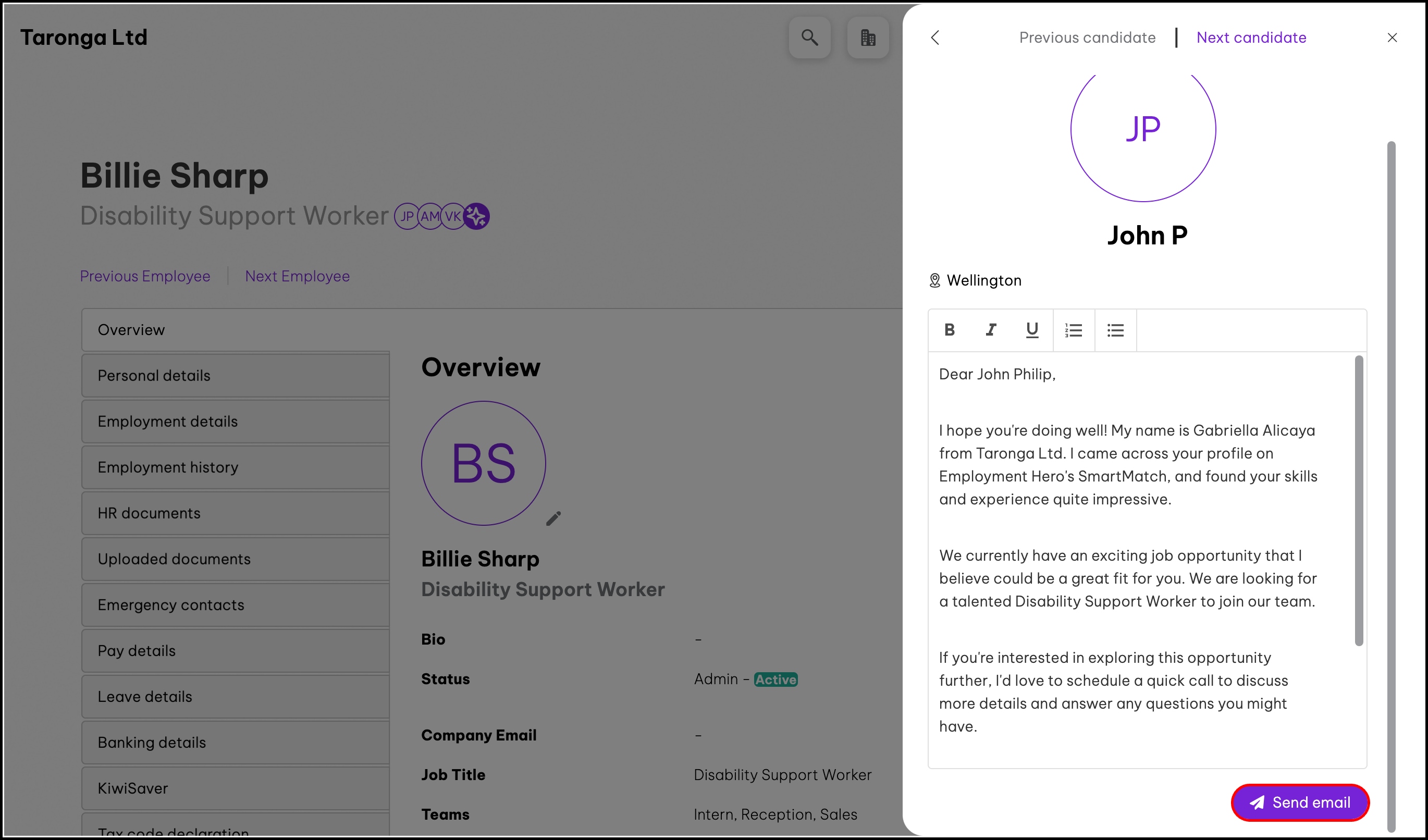Click the email editor's vertical scrollbar
Screen dimensions: 1428x840
(1358, 500)
